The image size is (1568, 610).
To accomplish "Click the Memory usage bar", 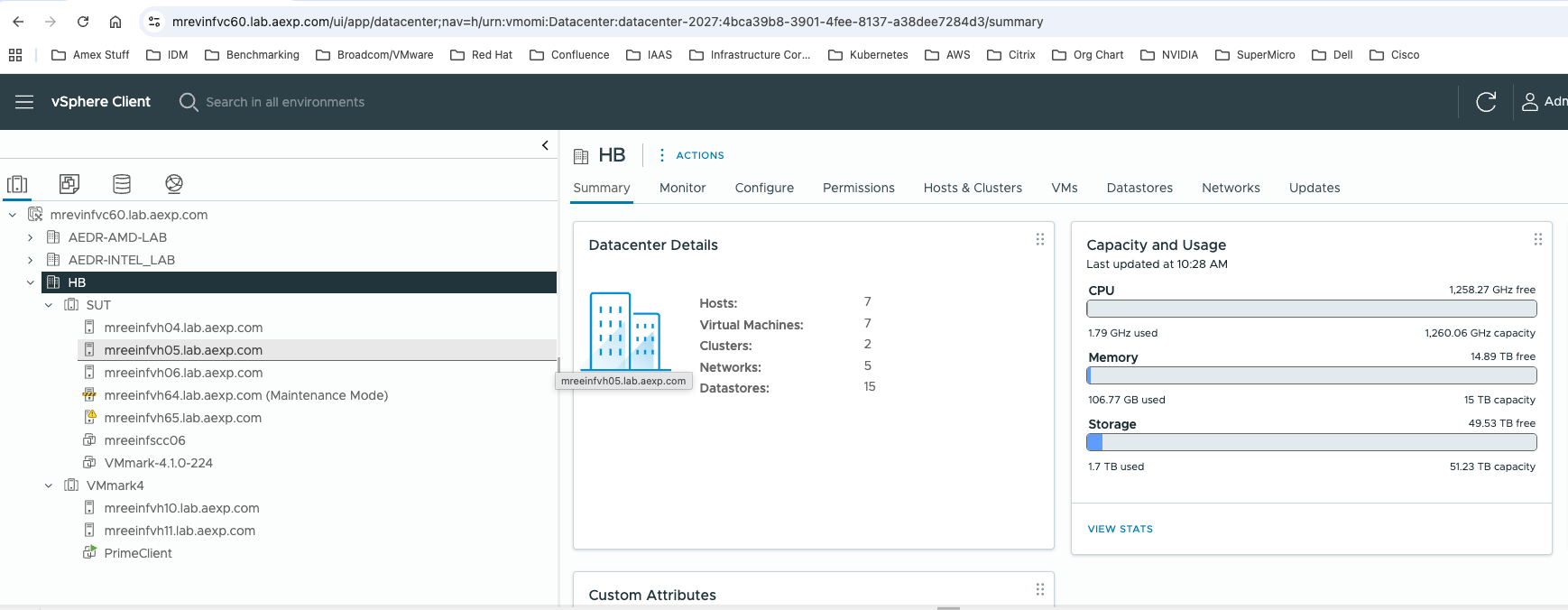I will click(1312, 375).
